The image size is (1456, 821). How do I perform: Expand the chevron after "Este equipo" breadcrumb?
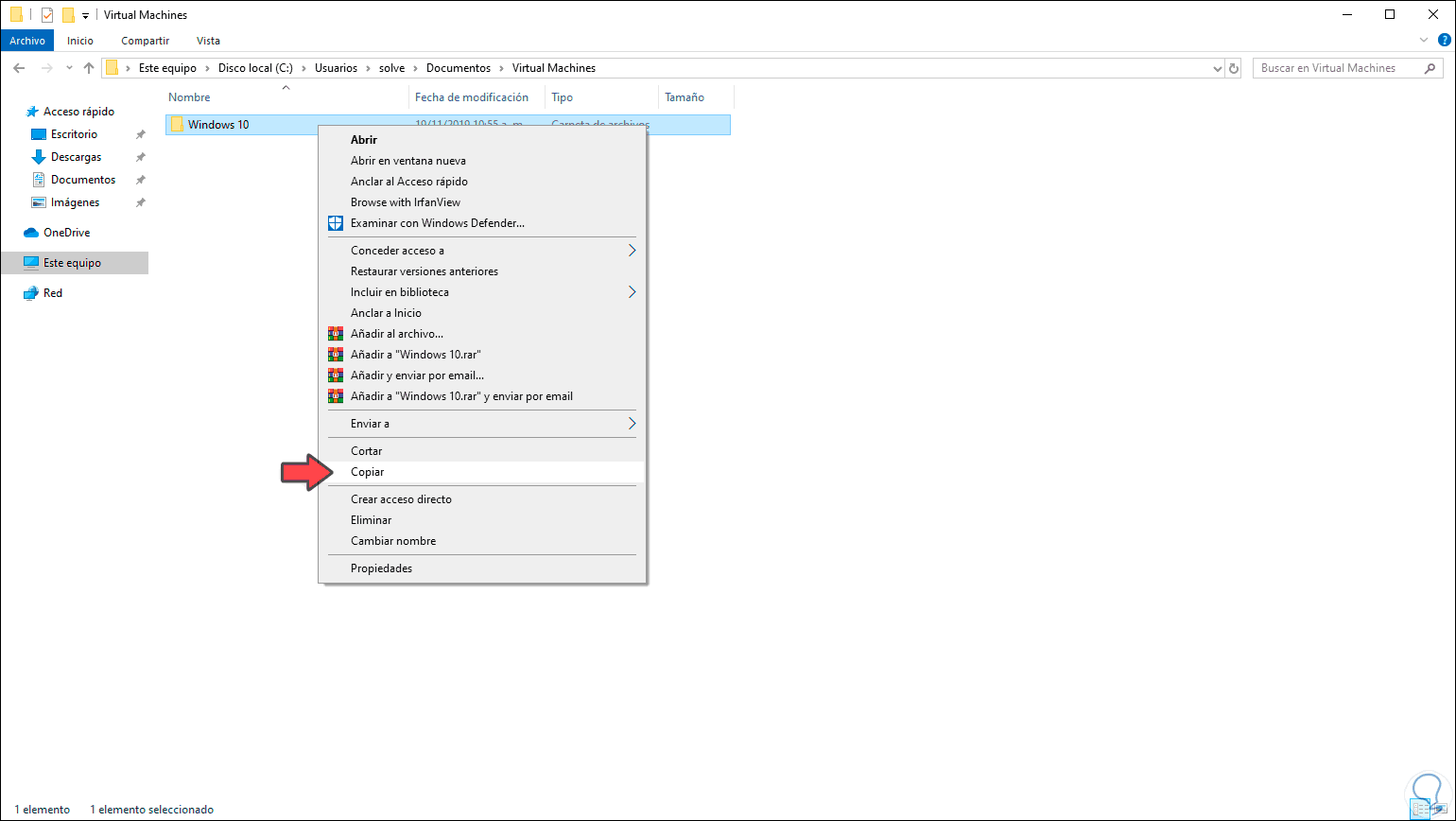[x=209, y=68]
